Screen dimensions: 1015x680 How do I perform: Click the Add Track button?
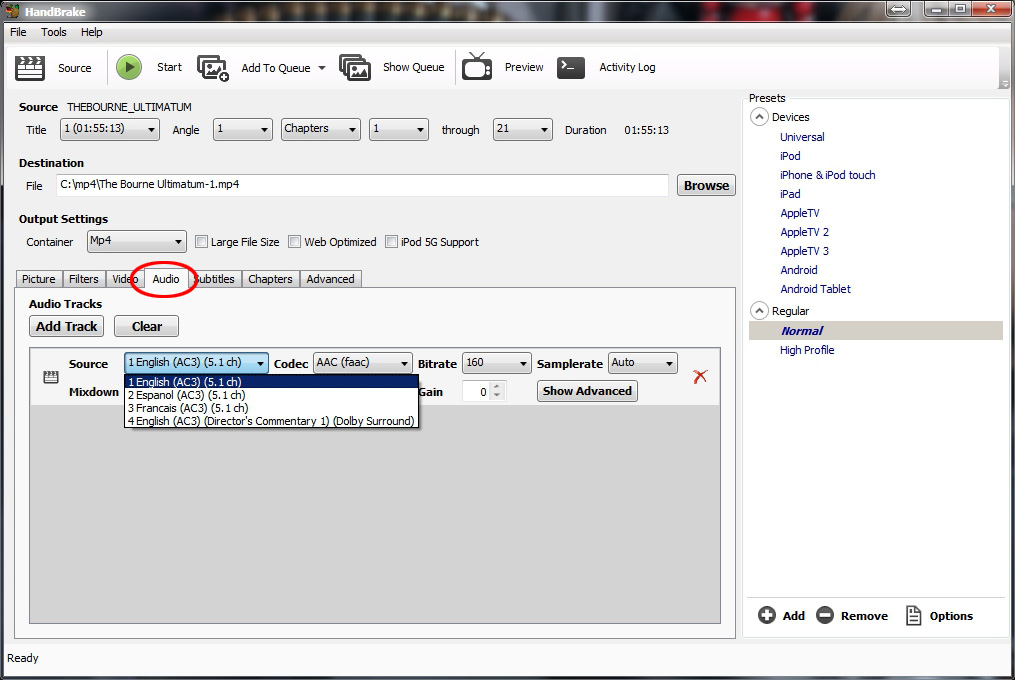pyautogui.click(x=67, y=326)
